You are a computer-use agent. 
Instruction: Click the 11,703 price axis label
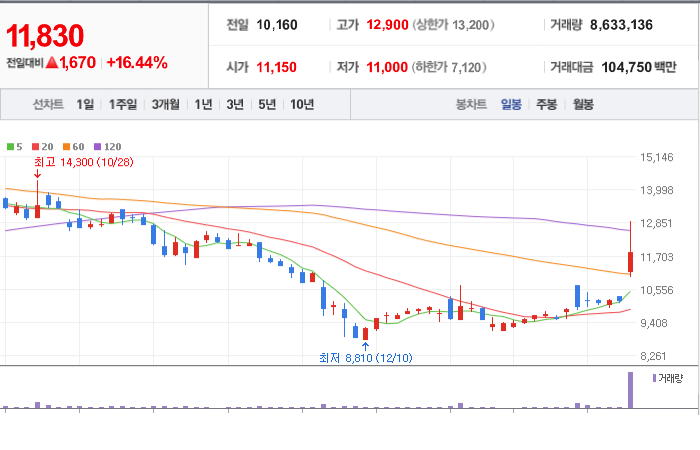pyautogui.click(x=657, y=257)
